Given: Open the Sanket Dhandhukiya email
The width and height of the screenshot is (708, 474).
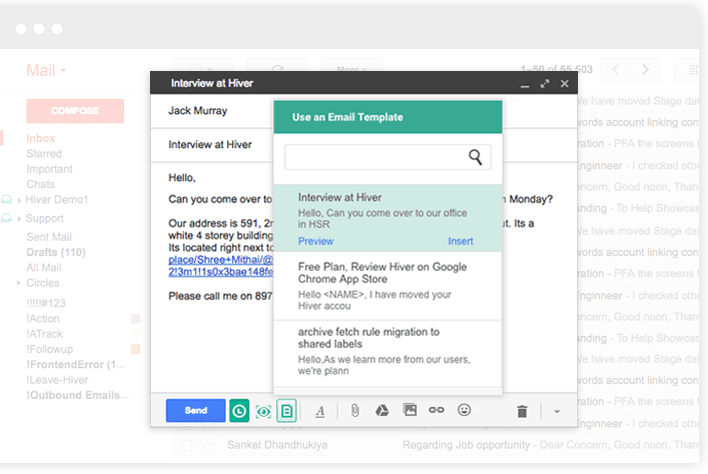Looking at the screenshot, I should pos(277,445).
